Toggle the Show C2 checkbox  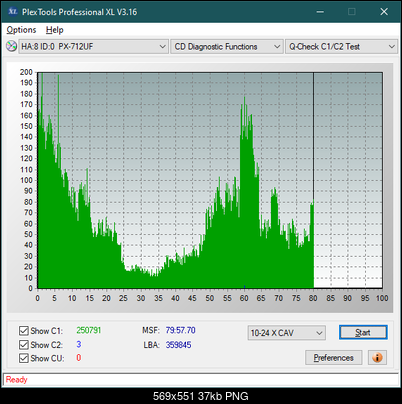(23, 344)
